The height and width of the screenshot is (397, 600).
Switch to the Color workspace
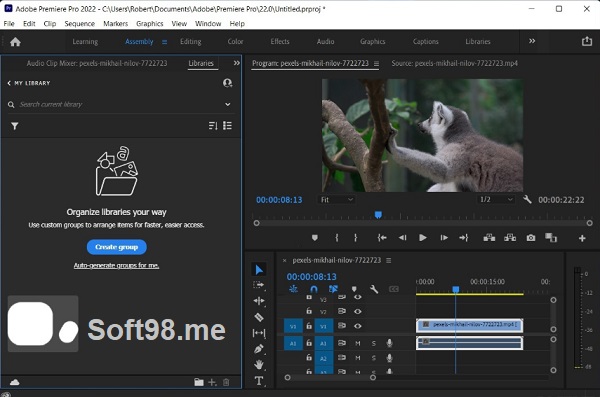[x=235, y=41]
